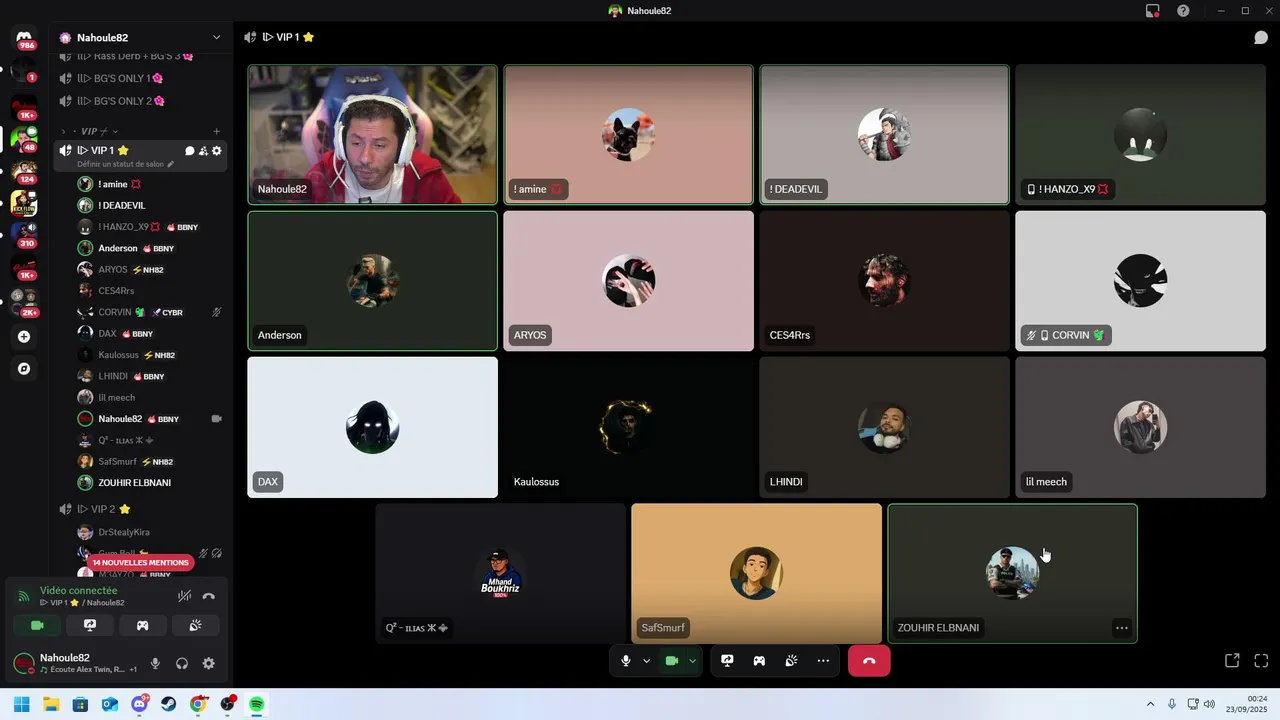
Task: Edit the channel status pencil
Action: [x=171, y=164]
